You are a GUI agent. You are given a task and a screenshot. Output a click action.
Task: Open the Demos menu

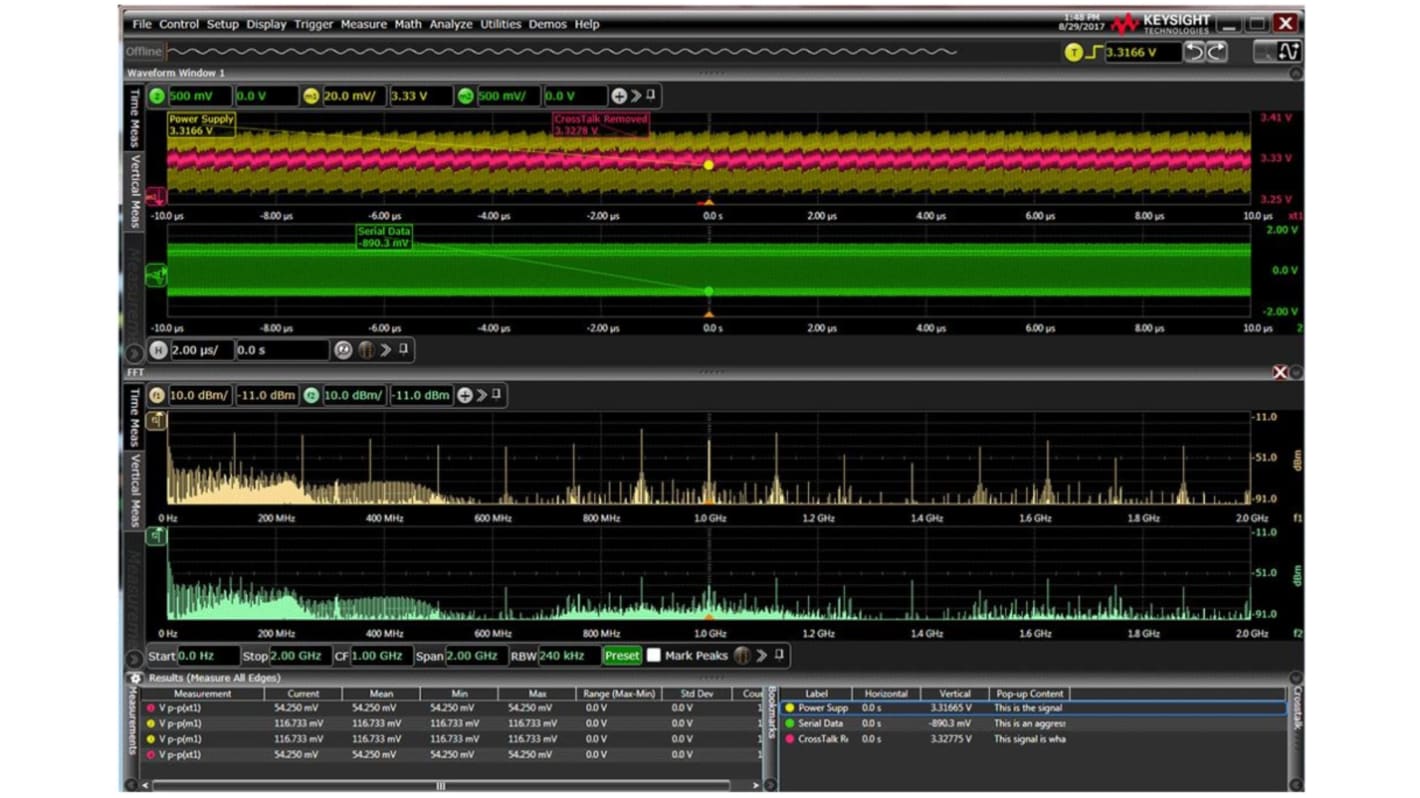[547, 24]
